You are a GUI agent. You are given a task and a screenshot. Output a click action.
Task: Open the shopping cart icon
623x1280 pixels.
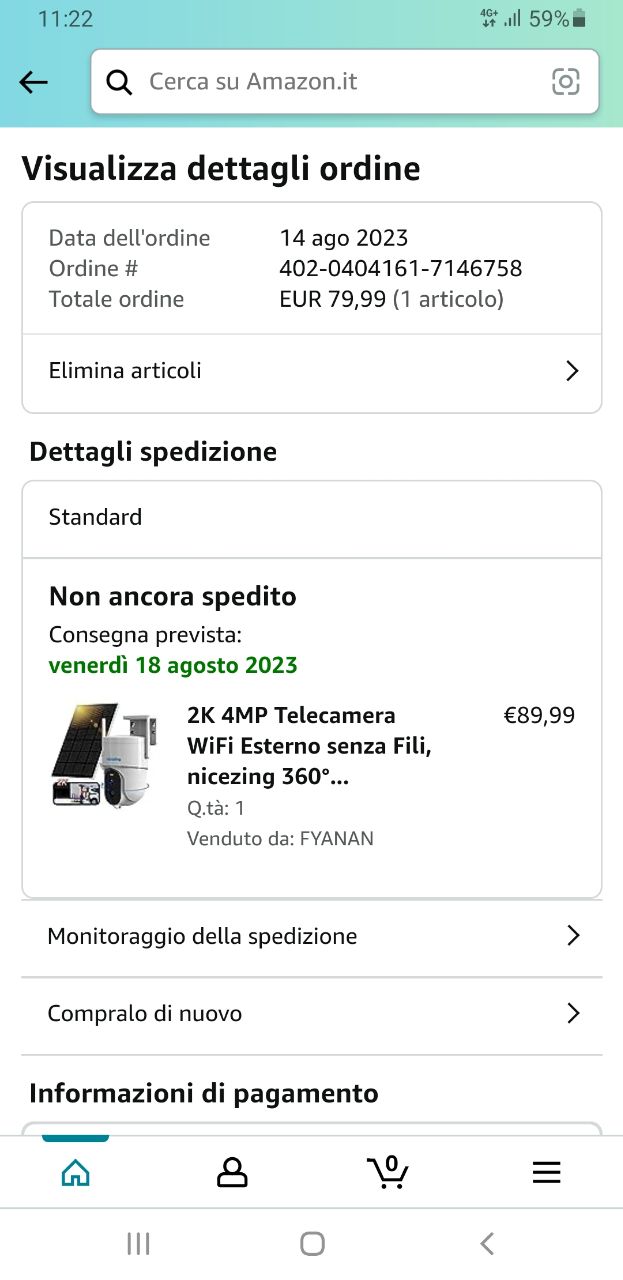click(388, 1171)
